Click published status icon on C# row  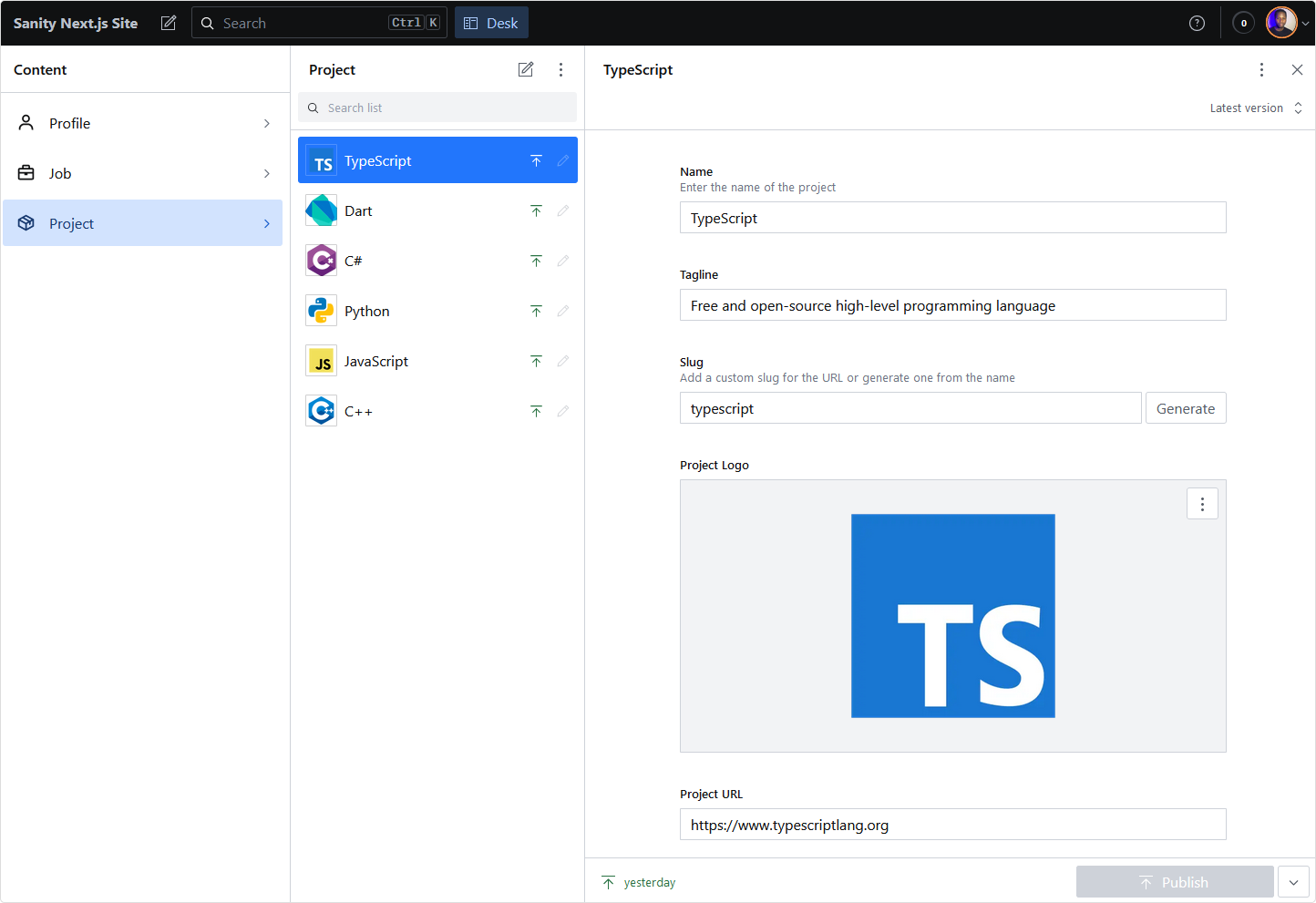[536, 261]
